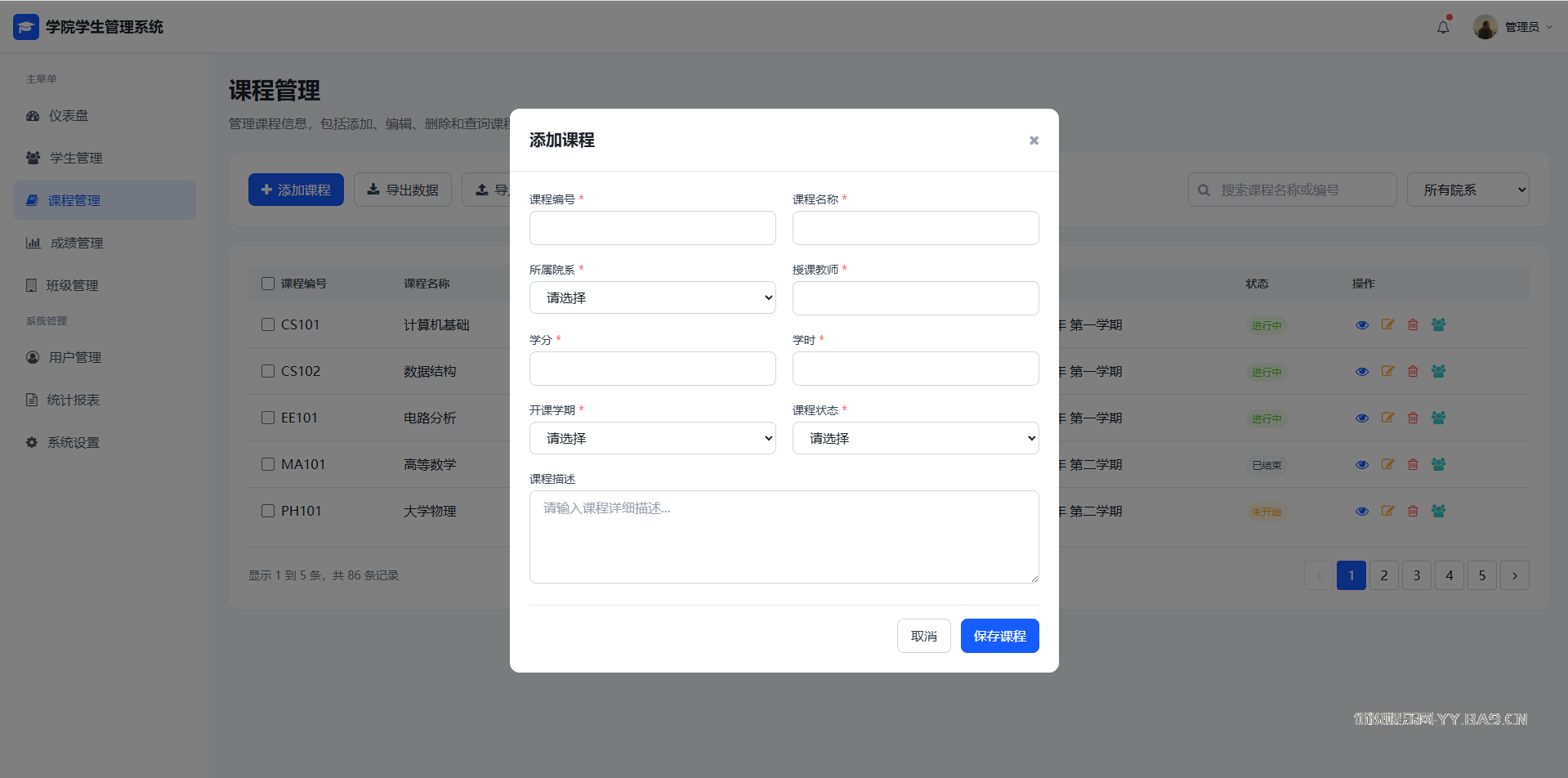The height and width of the screenshot is (778, 1568).
Task: Click the delete trash icon for EE101
Action: pos(1413,418)
